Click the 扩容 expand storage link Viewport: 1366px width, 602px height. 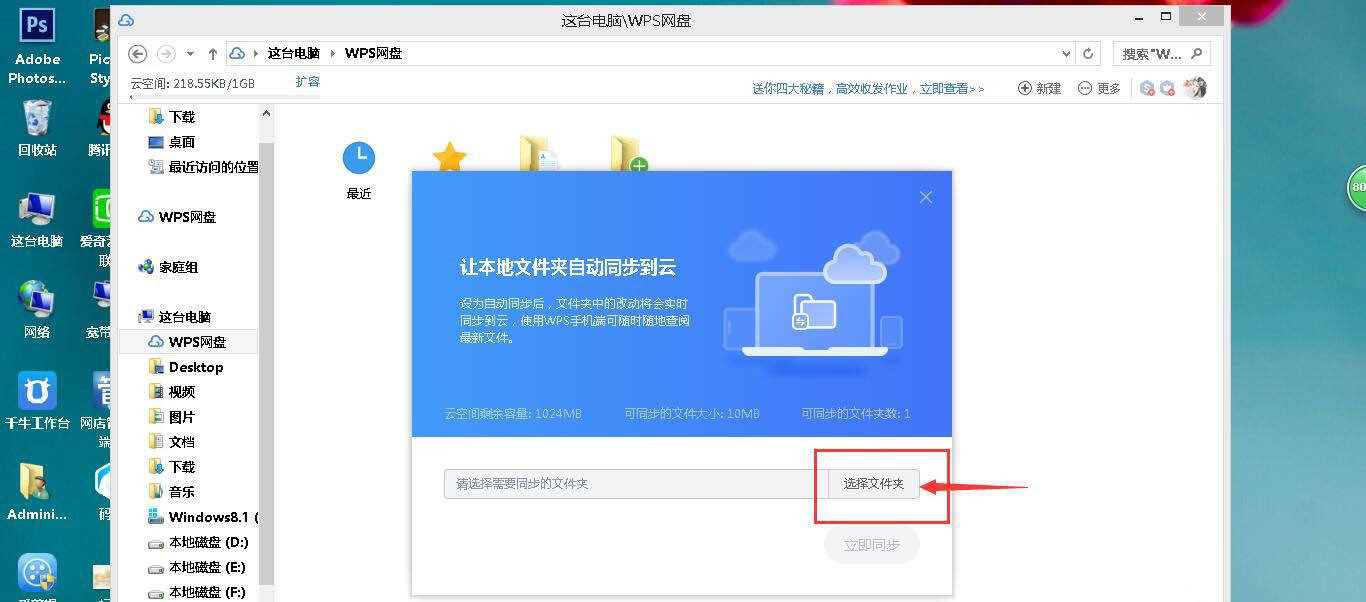pyautogui.click(x=307, y=82)
